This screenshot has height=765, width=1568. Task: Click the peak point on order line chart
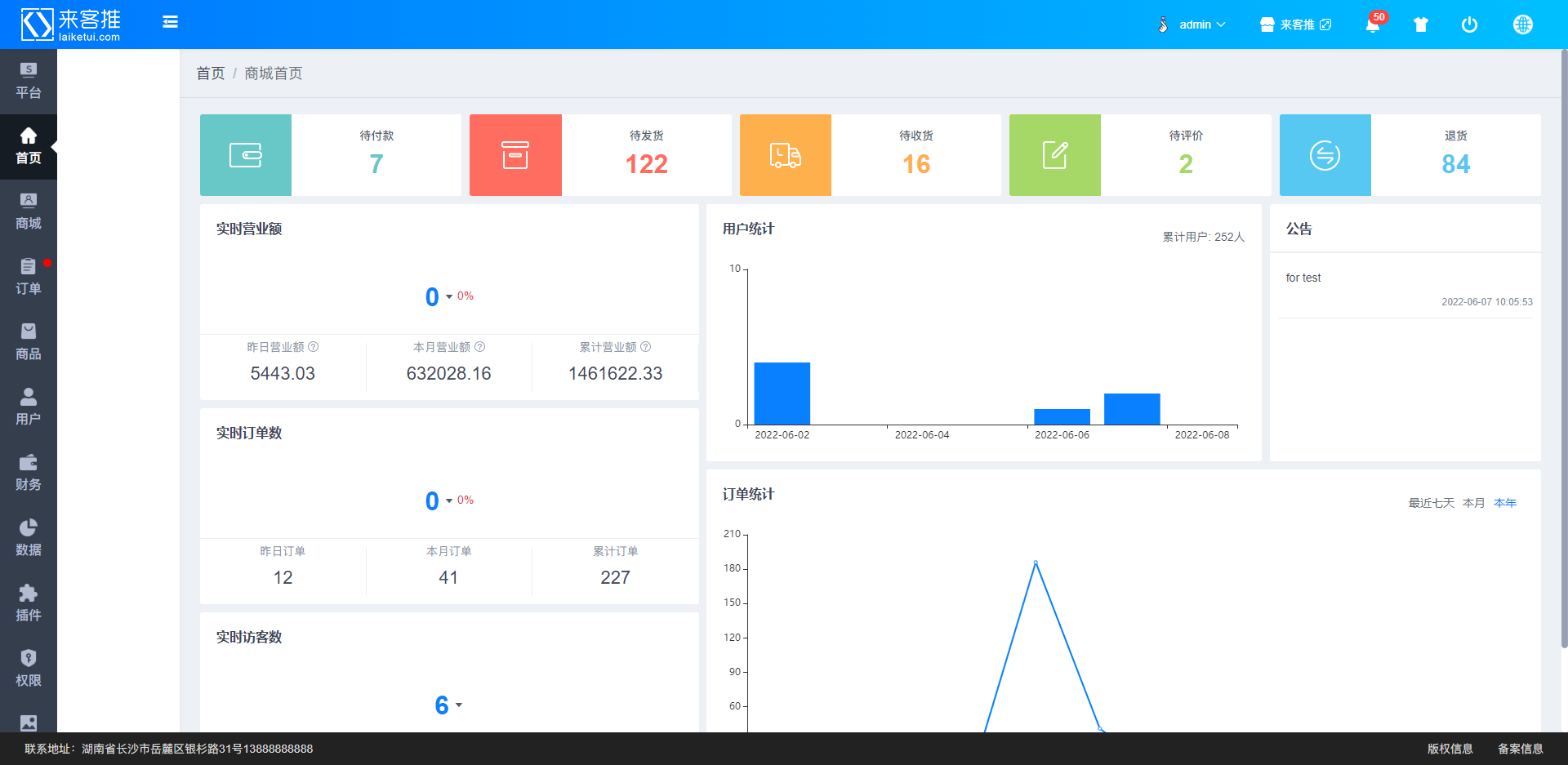[1036, 563]
